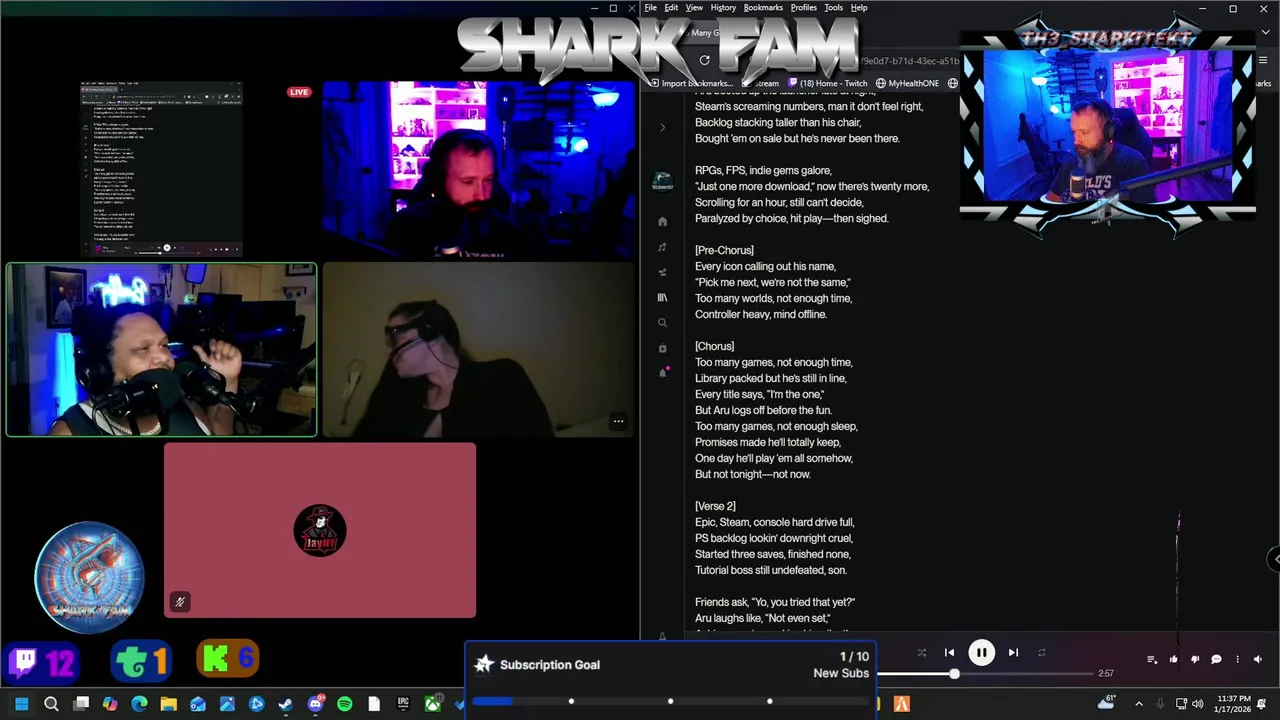Show hidden system tray icons
The image size is (1280, 720).
point(1138,704)
